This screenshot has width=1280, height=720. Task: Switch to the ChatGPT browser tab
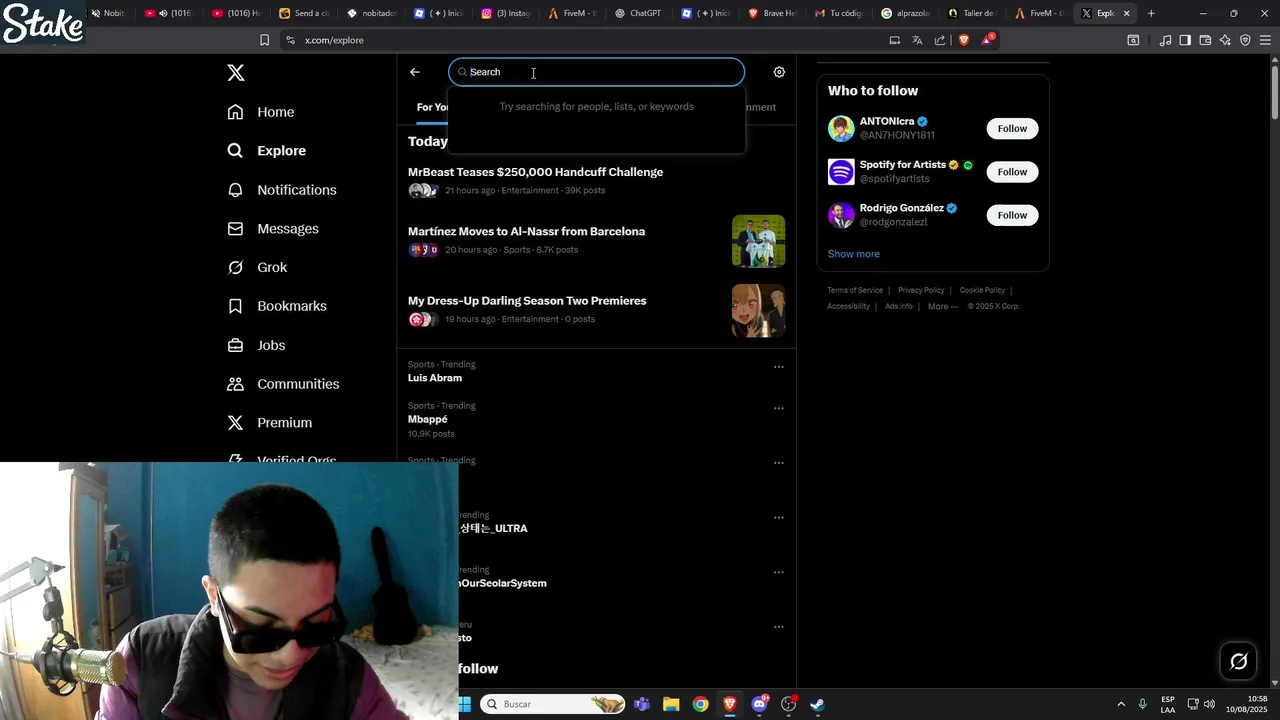(x=638, y=13)
